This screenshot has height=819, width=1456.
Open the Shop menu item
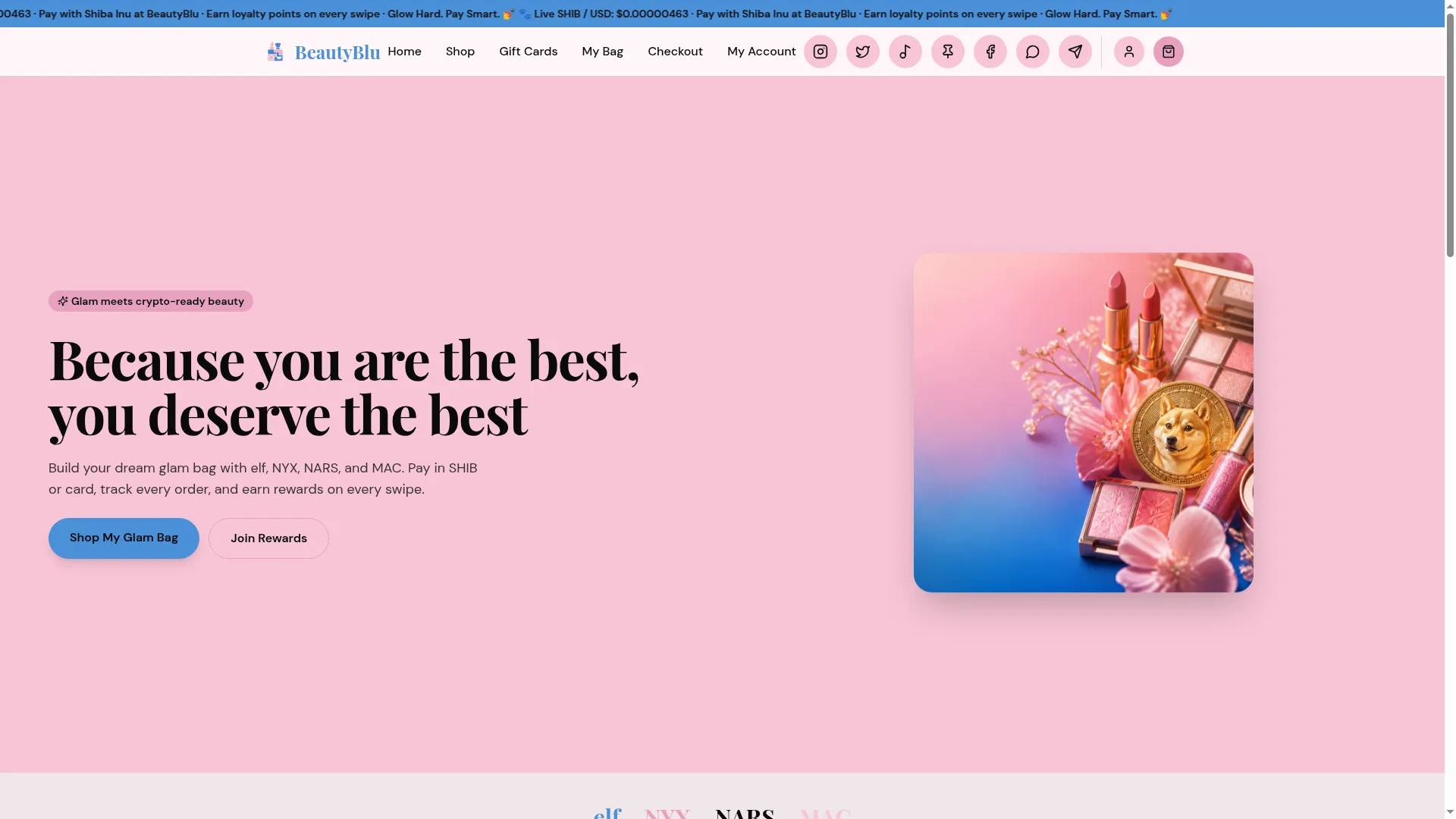click(x=460, y=52)
